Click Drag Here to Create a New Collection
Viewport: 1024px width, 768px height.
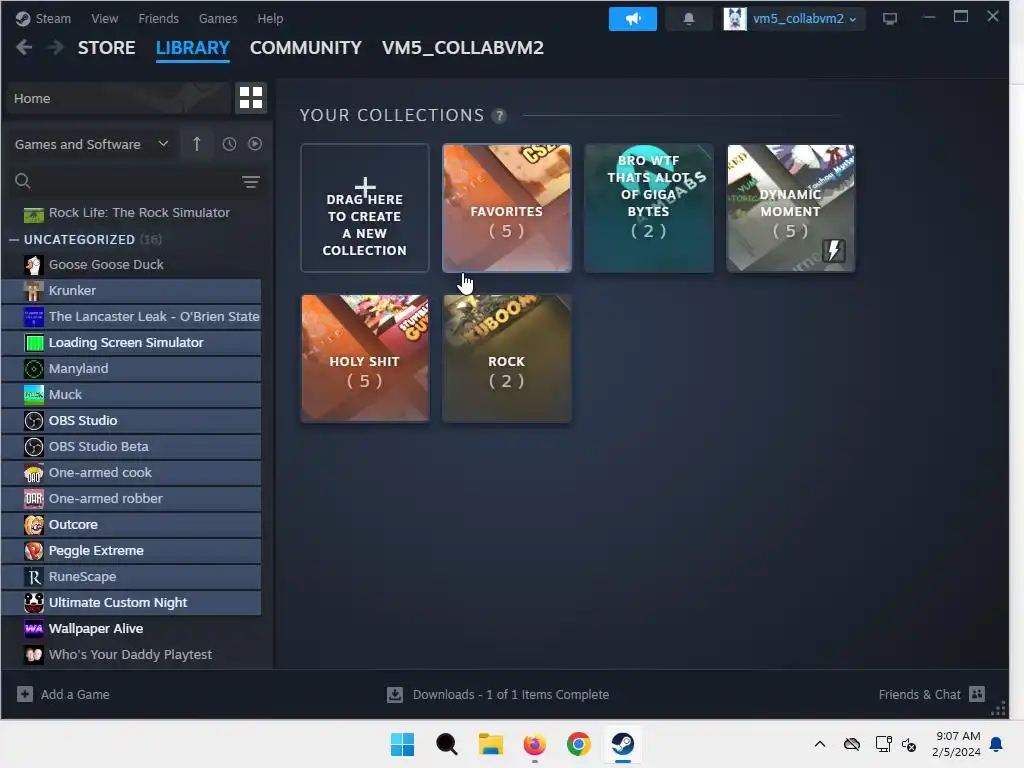[364, 208]
